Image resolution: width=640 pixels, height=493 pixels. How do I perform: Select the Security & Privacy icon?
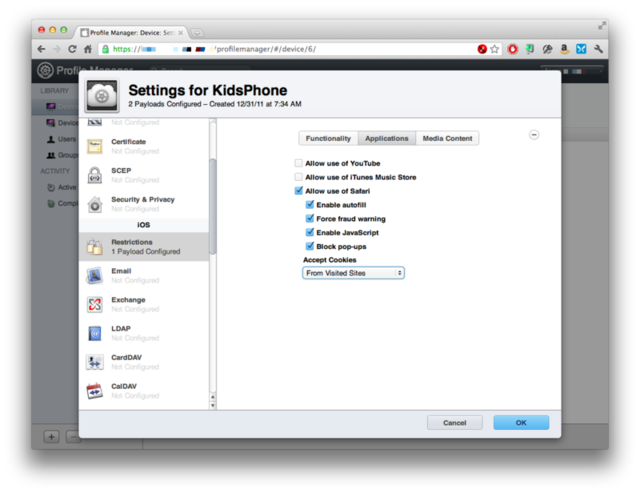(x=95, y=204)
